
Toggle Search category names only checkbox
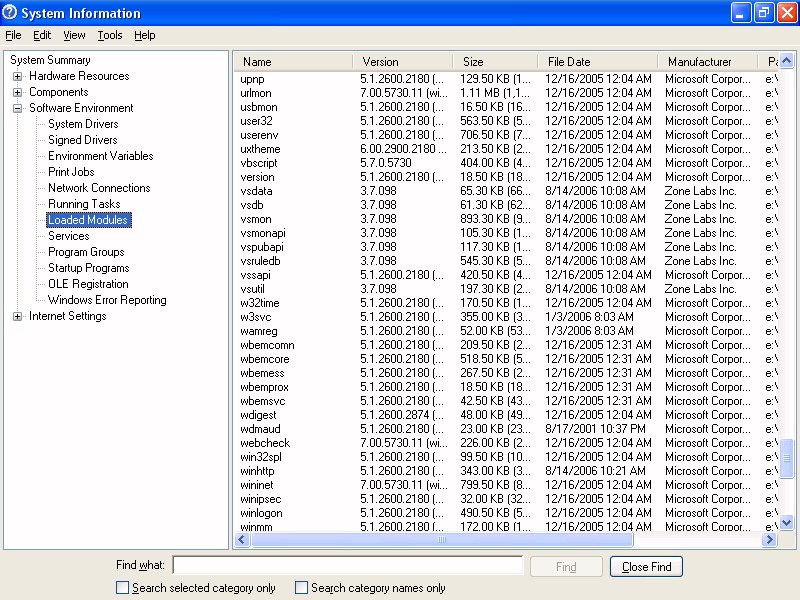(302, 588)
